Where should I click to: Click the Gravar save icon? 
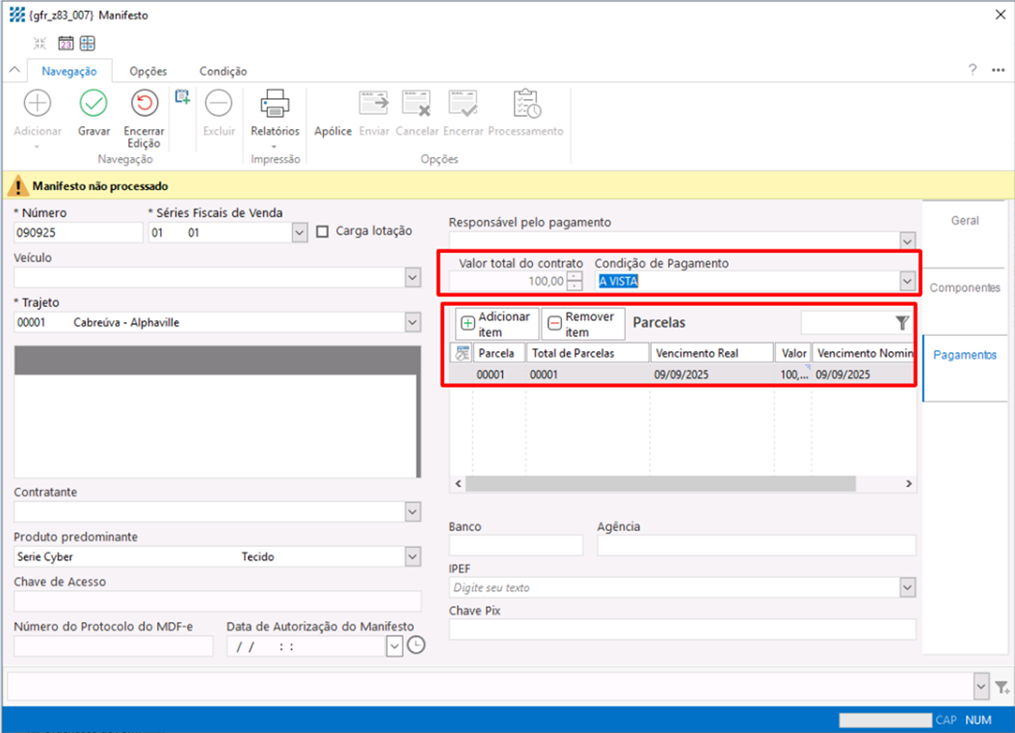tap(93, 104)
